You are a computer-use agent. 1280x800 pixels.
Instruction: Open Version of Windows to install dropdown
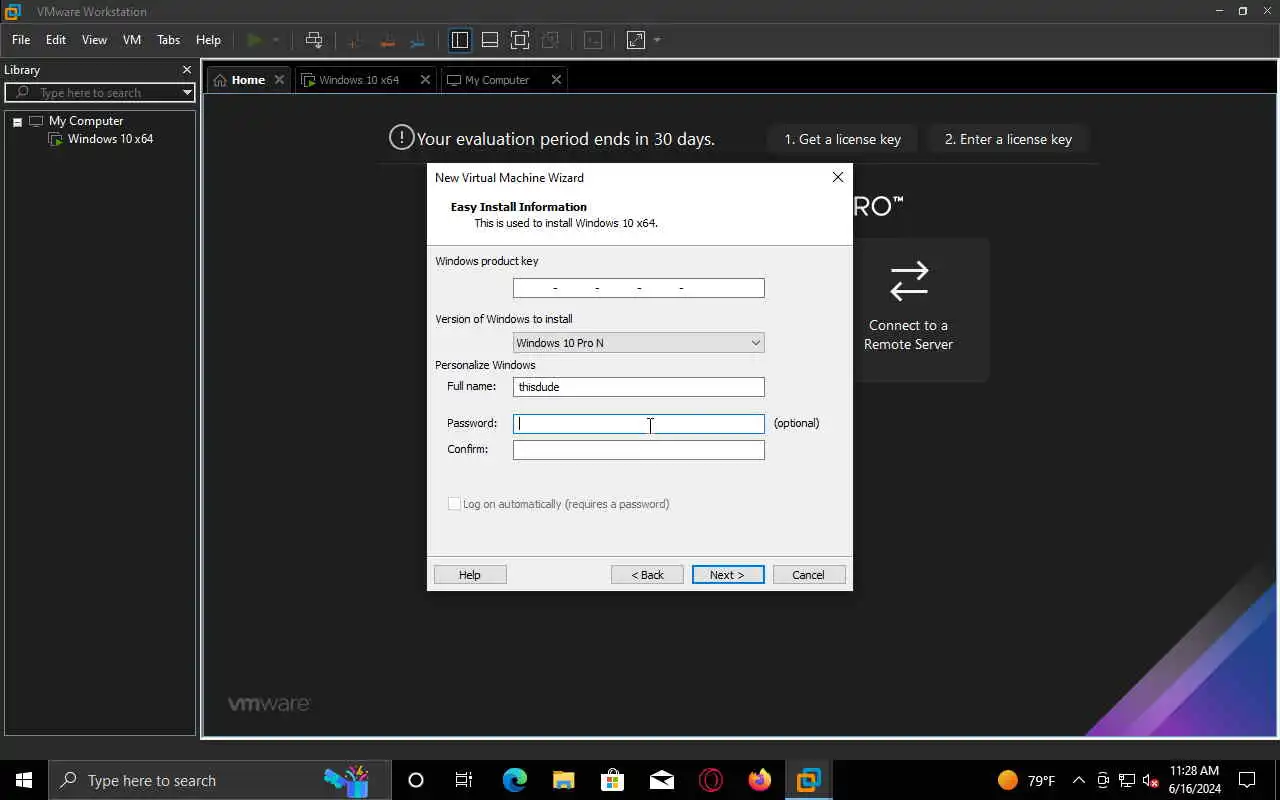(638, 342)
